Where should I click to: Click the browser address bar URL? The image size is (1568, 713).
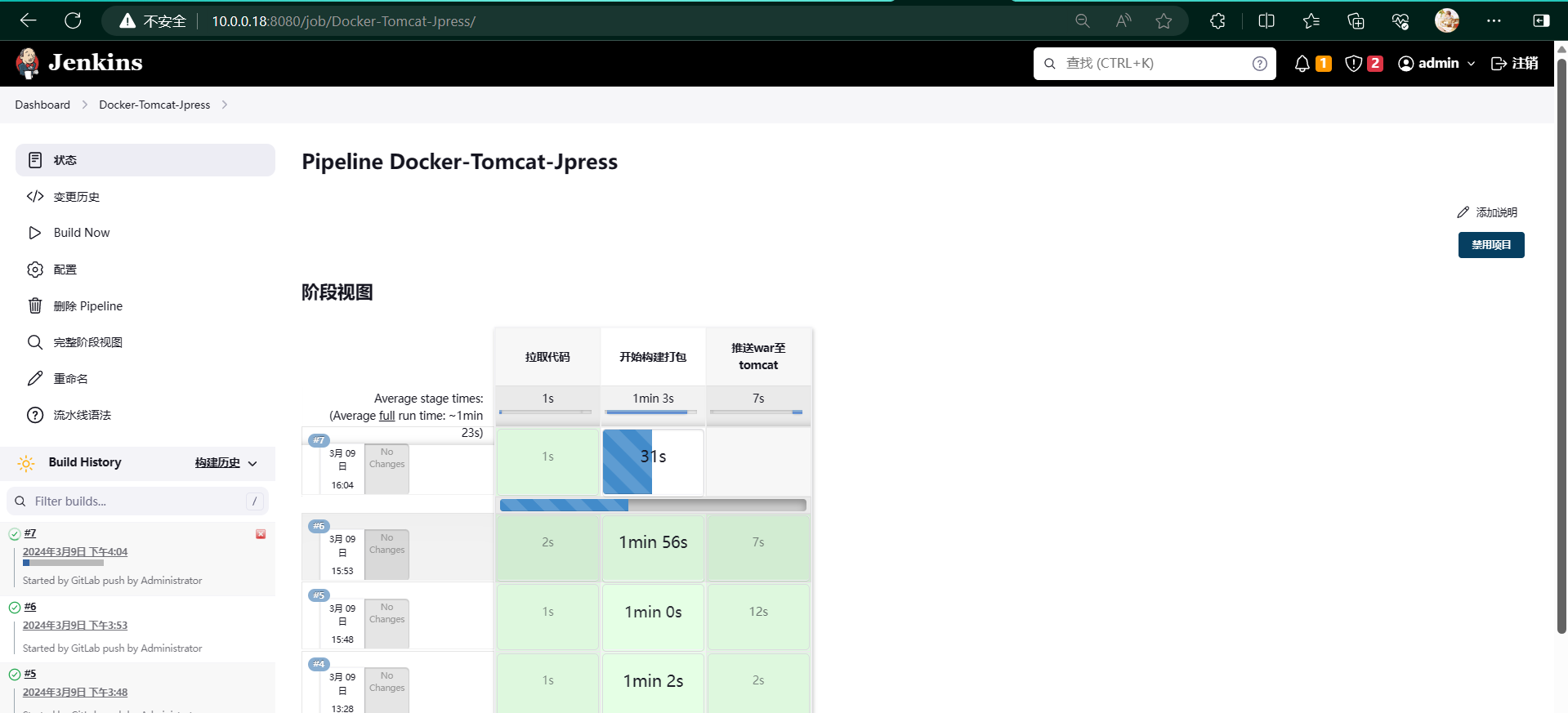(343, 21)
